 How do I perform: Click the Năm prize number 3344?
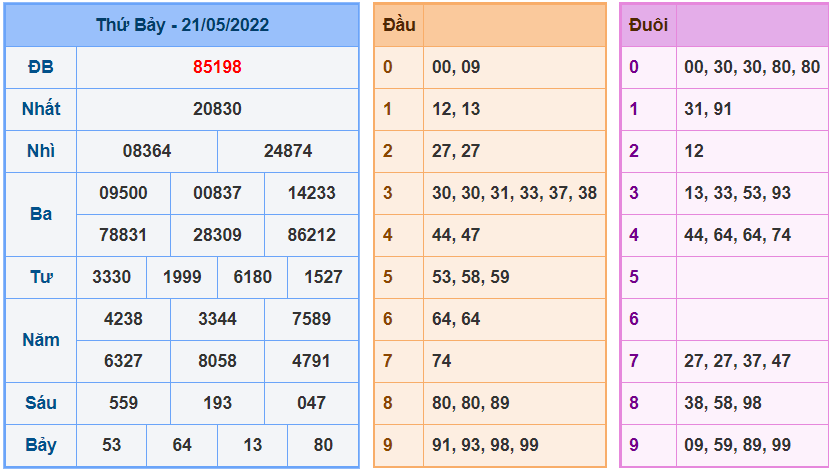pos(217,319)
